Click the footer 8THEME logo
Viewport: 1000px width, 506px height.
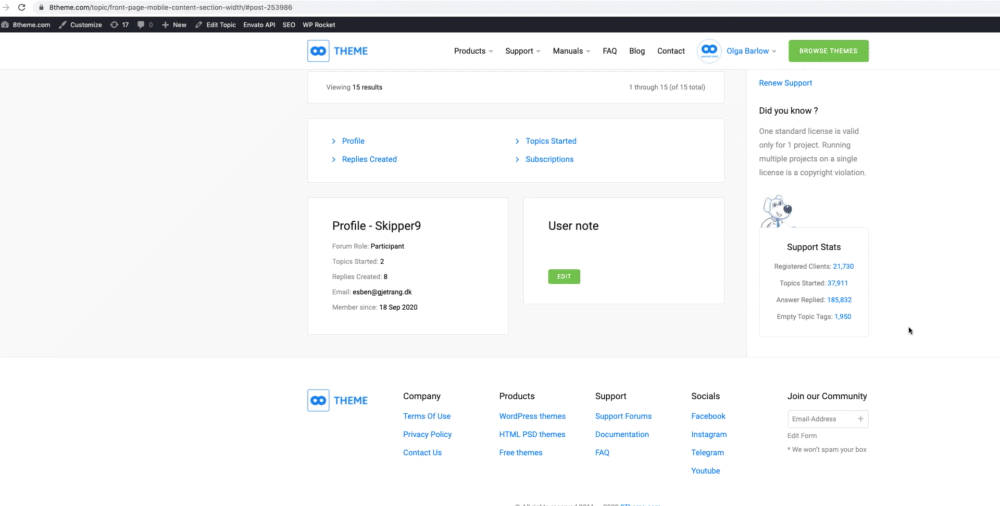(x=337, y=400)
